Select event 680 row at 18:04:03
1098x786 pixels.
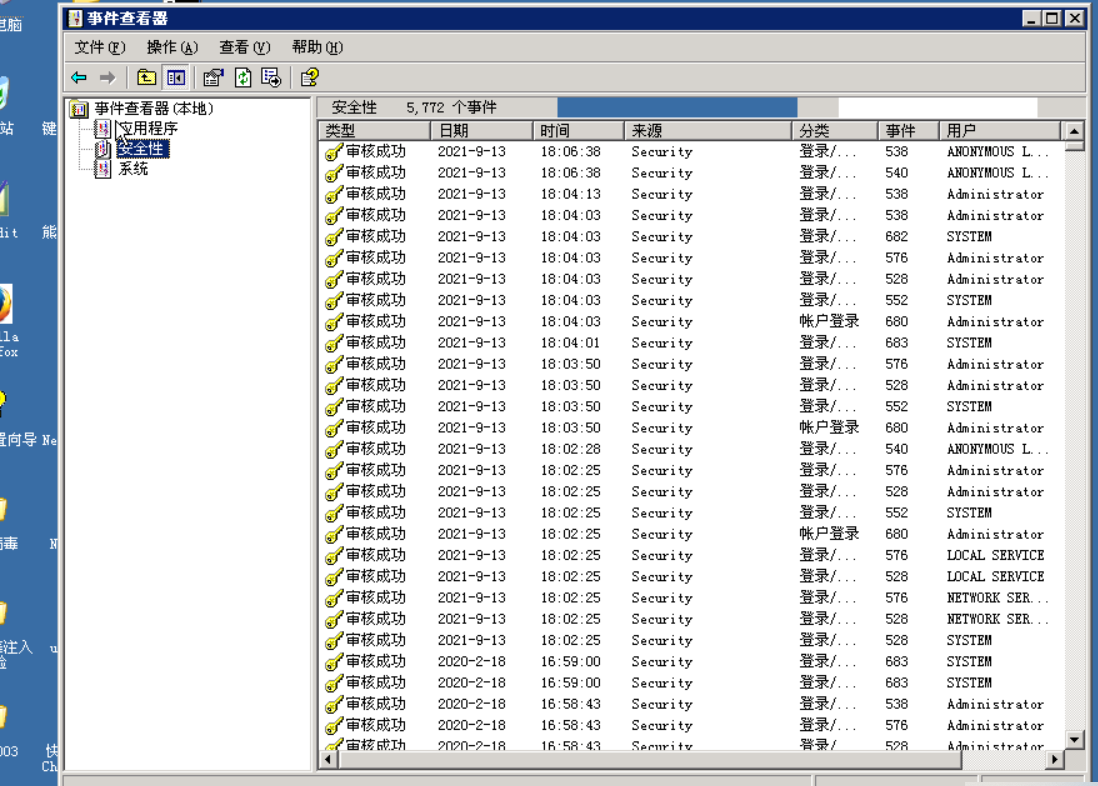pos(692,322)
